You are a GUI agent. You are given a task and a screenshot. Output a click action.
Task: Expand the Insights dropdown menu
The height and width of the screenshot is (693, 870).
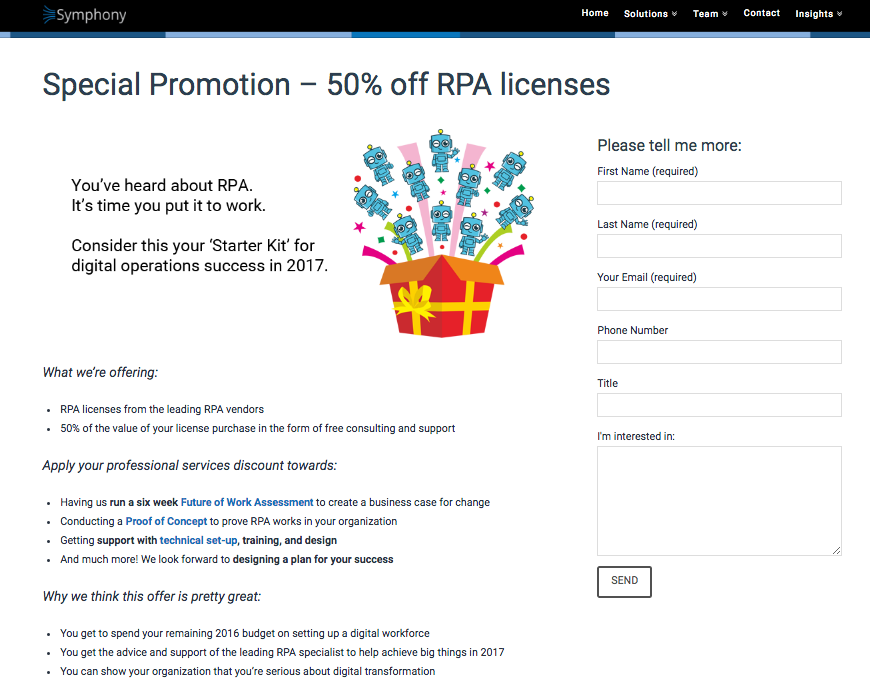[x=818, y=14]
